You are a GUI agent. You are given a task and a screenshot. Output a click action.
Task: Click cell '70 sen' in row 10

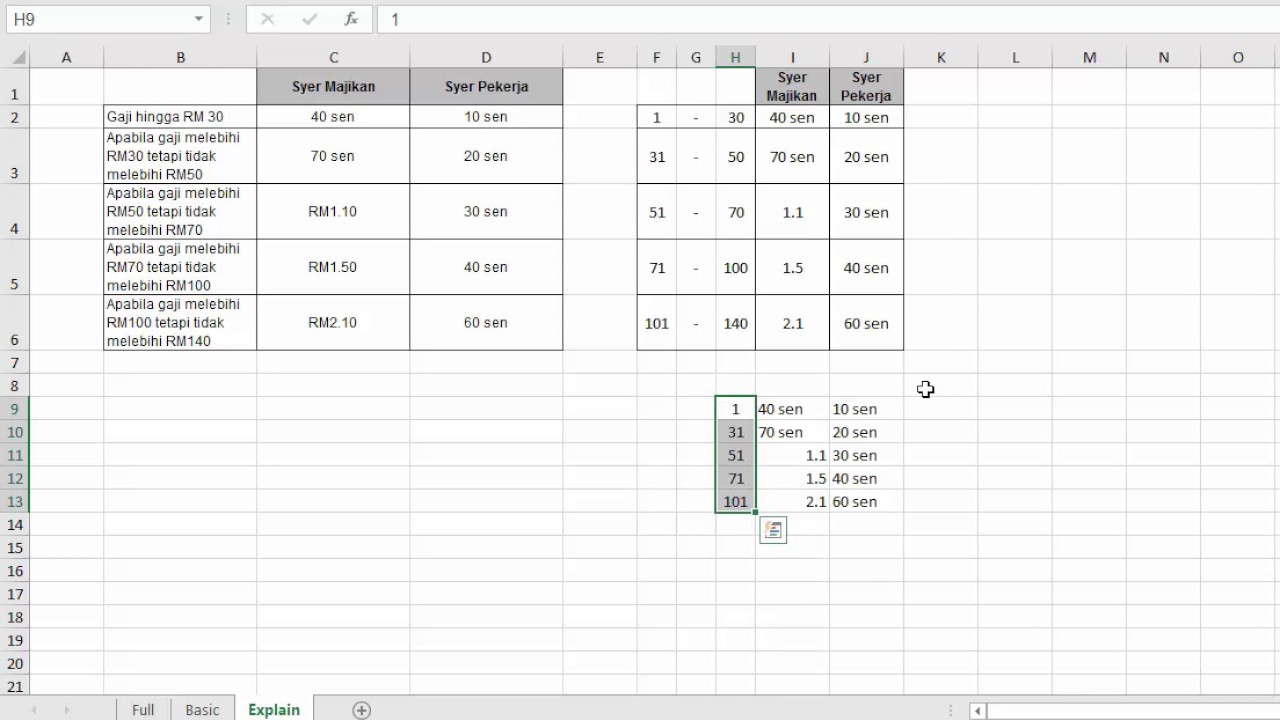(792, 432)
